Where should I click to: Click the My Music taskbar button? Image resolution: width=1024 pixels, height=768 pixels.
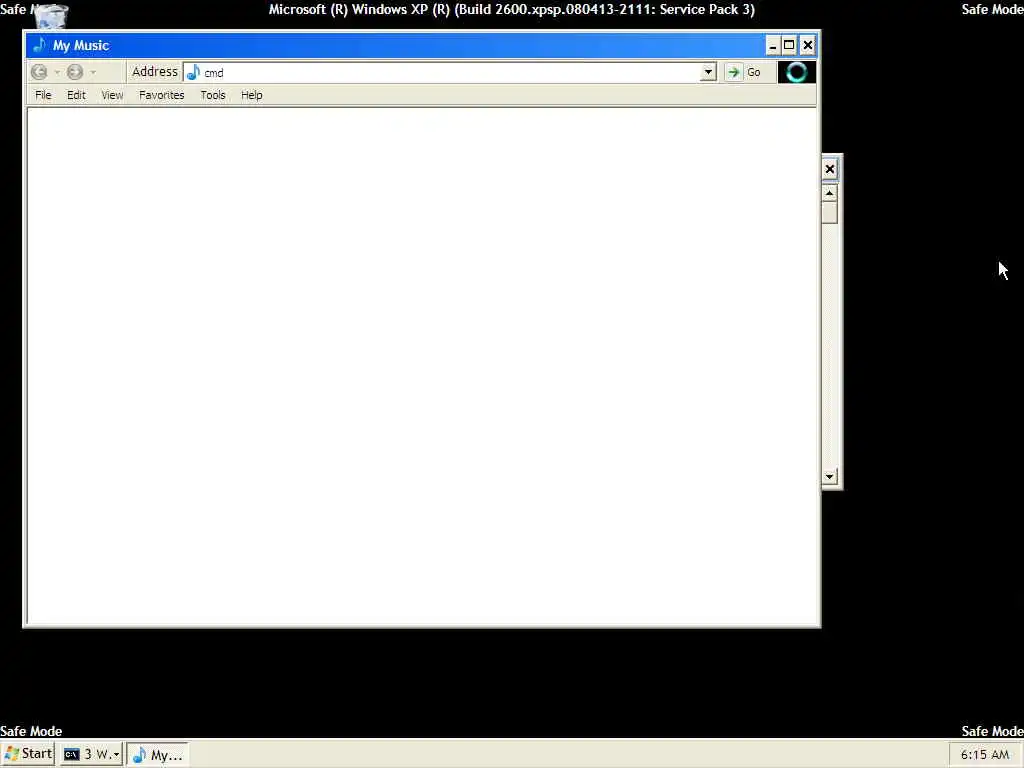click(x=158, y=755)
